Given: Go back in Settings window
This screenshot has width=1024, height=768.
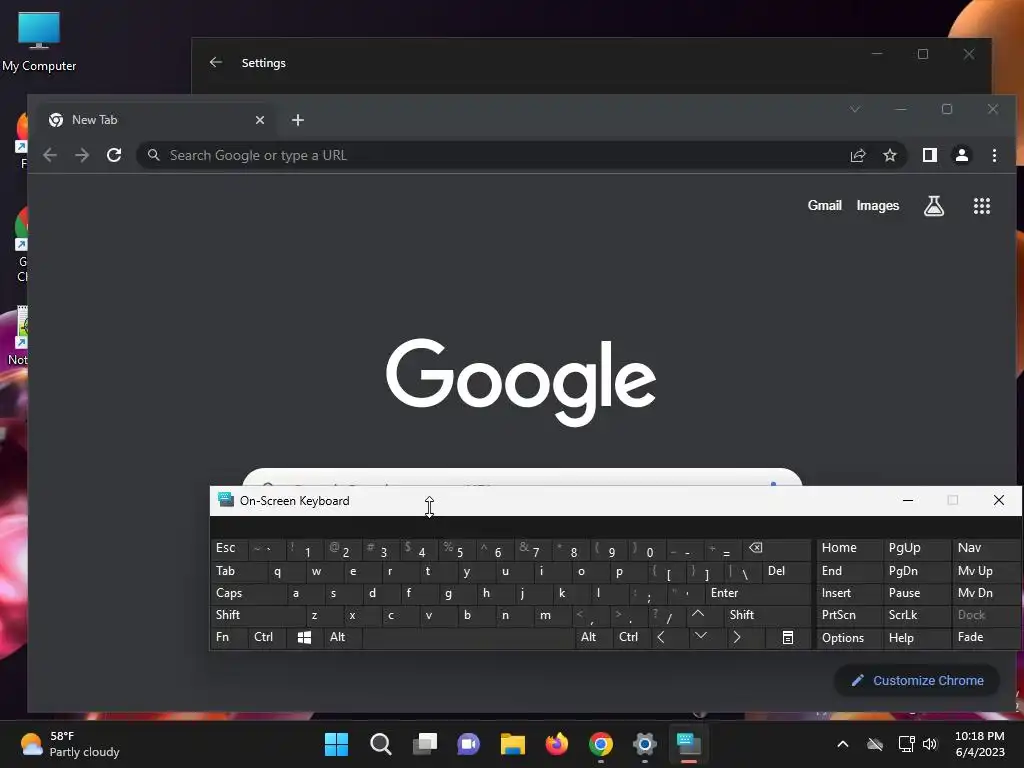Looking at the screenshot, I should [216, 62].
